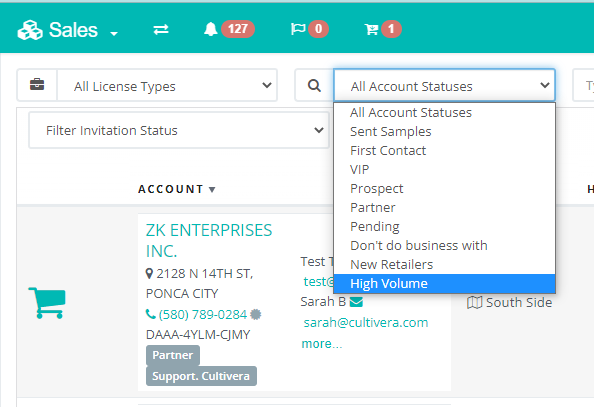Click the Partner status tag
This screenshot has height=407, width=594.
pyautogui.click(x=173, y=355)
